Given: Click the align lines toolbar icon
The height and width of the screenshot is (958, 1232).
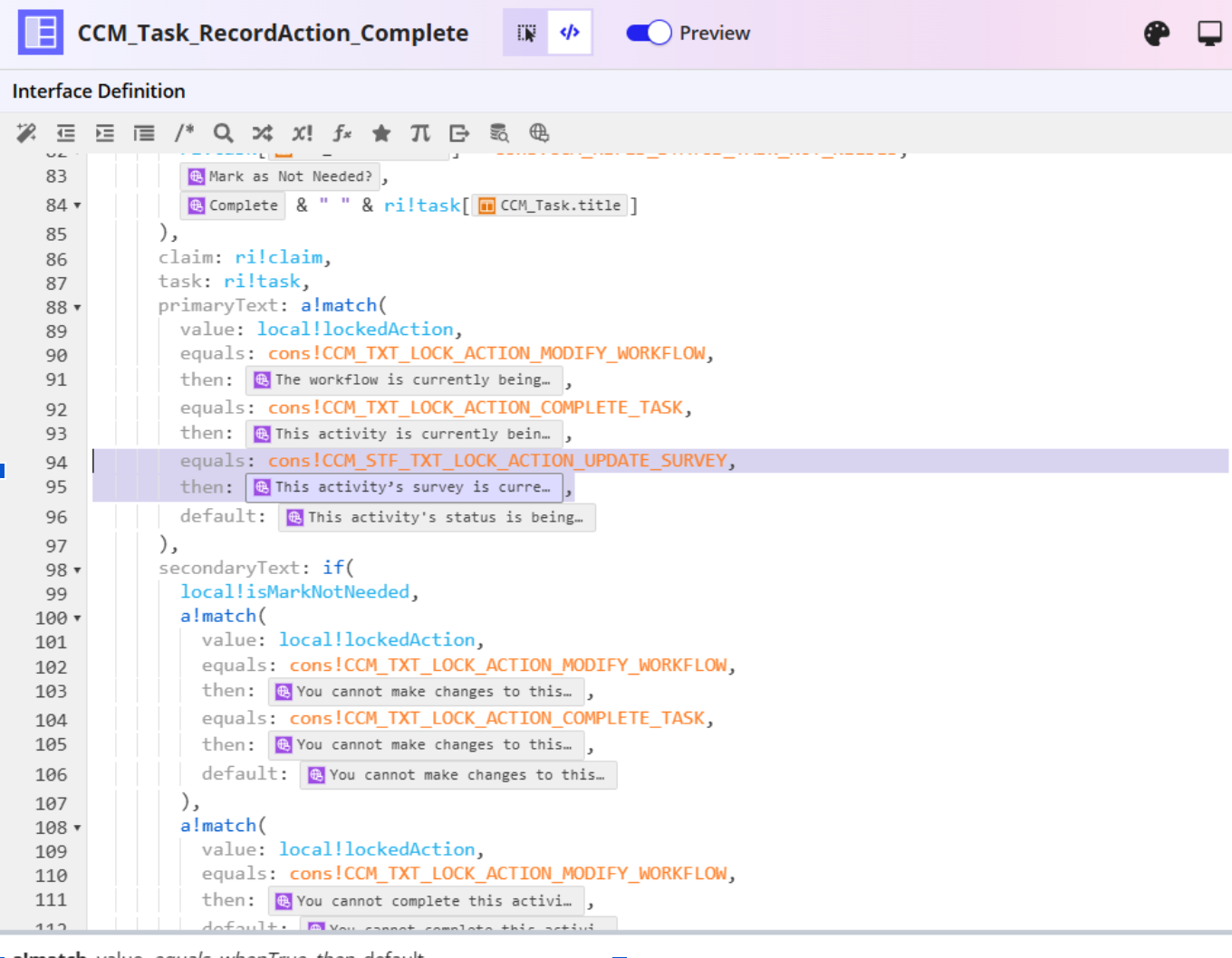Looking at the screenshot, I should pos(144,133).
